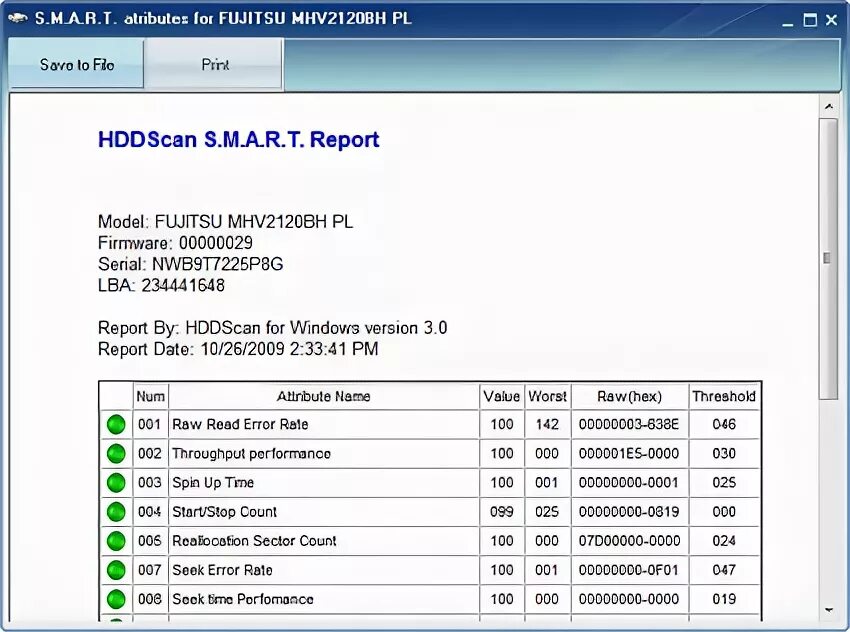The image size is (850, 632).
Task: Minimize the S.M.A.R.T. attributes window
Action: tap(788, 21)
